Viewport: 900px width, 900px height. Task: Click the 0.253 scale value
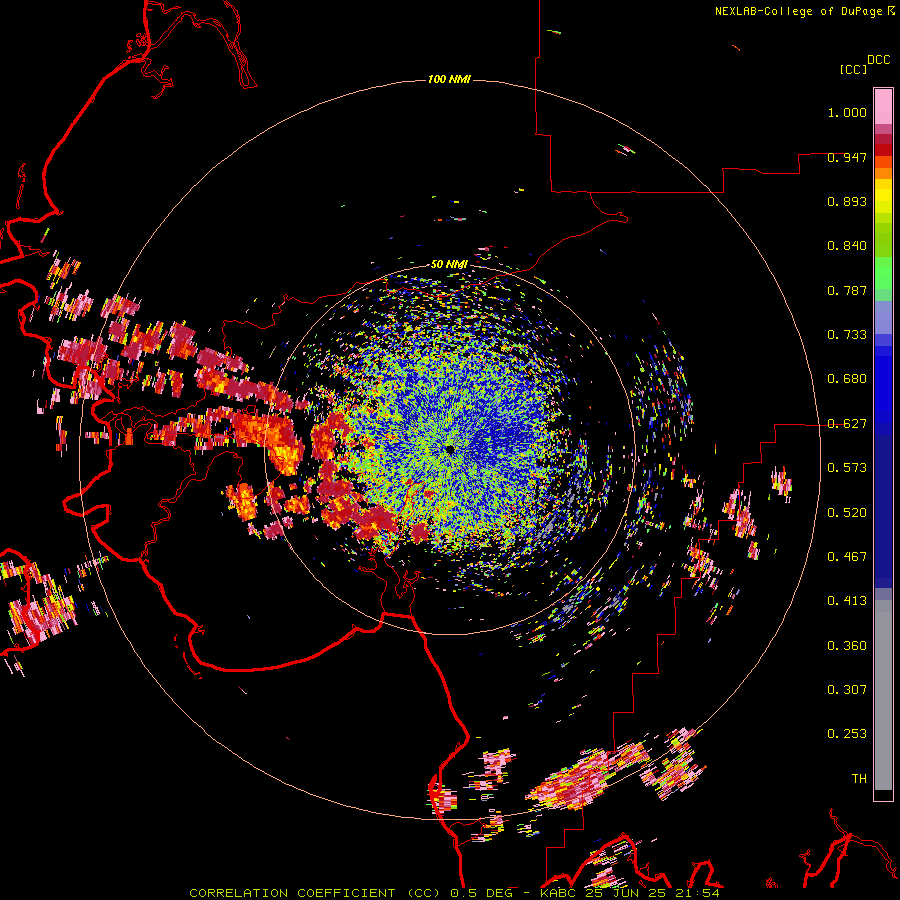847,734
